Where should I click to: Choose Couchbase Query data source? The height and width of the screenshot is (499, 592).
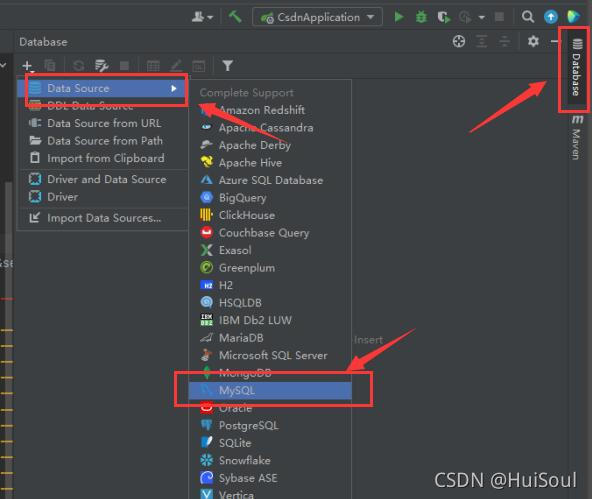coord(270,233)
